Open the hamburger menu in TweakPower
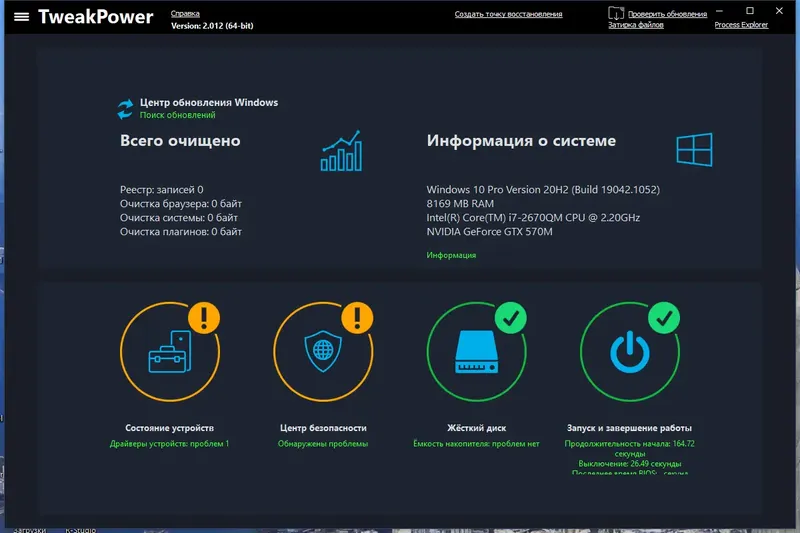 (x=21, y=17)
